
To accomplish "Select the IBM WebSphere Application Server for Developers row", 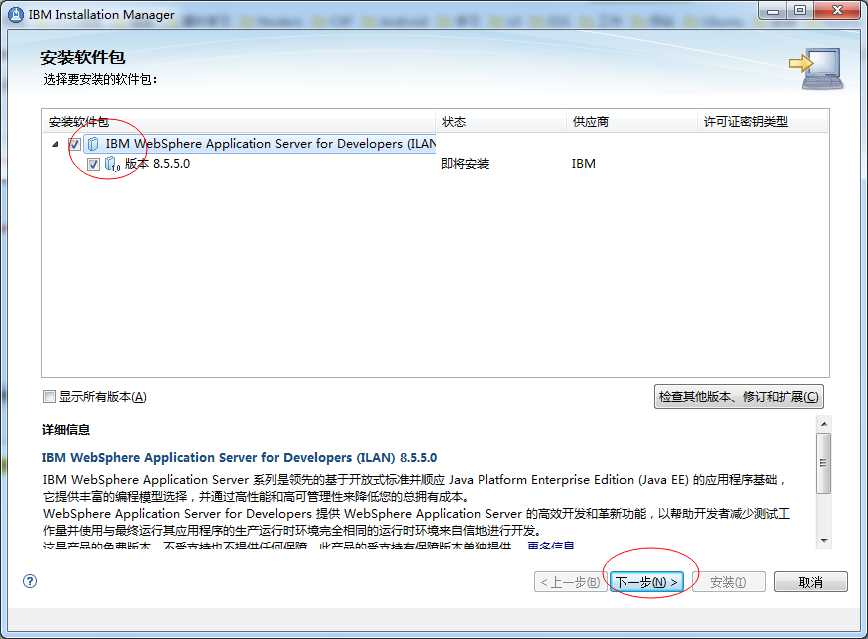I will (260, 144).
